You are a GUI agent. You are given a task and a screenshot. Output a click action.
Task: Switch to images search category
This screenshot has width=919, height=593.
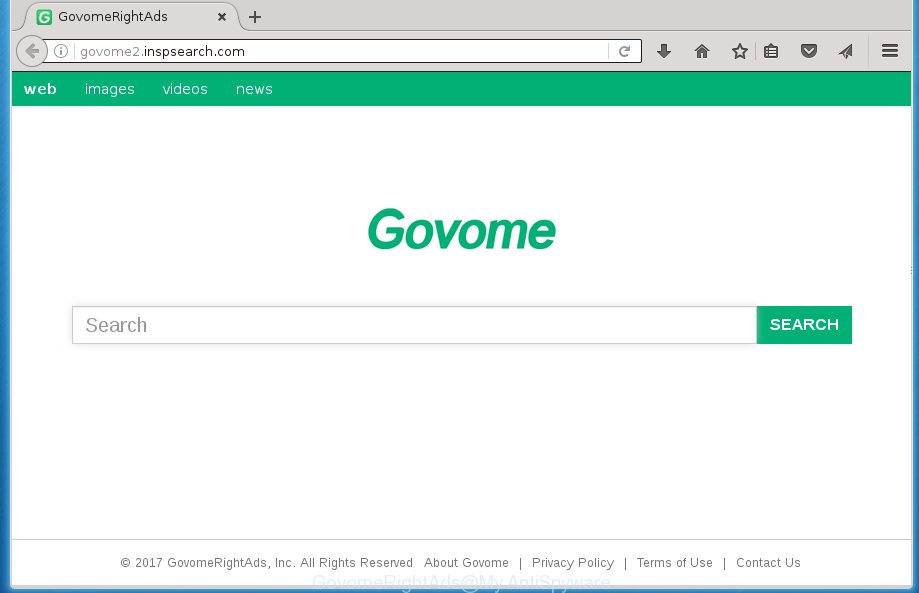click(x=110, y=89)
